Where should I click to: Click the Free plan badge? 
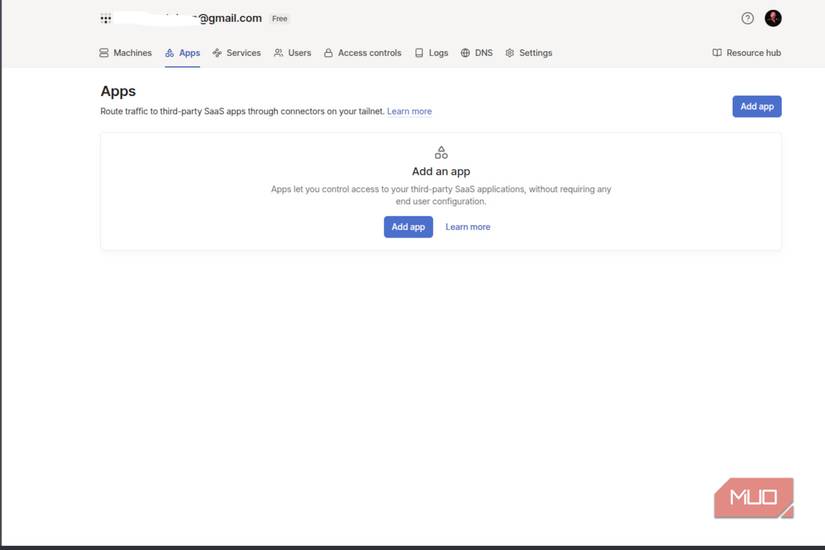pyautogui.click(x=279, y=18)
